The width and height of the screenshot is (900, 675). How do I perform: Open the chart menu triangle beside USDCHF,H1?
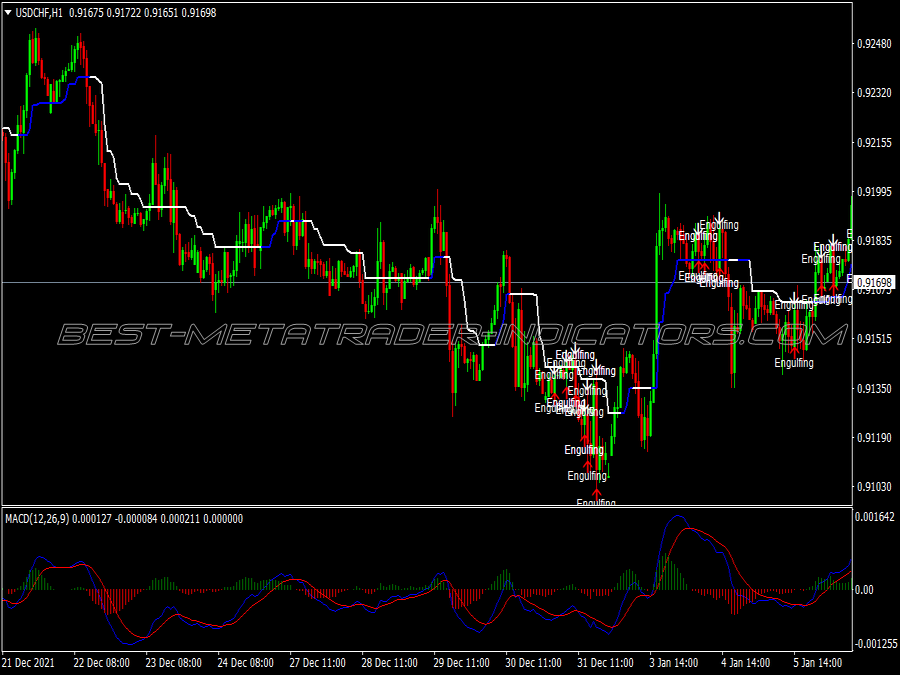tap(8, 13)
